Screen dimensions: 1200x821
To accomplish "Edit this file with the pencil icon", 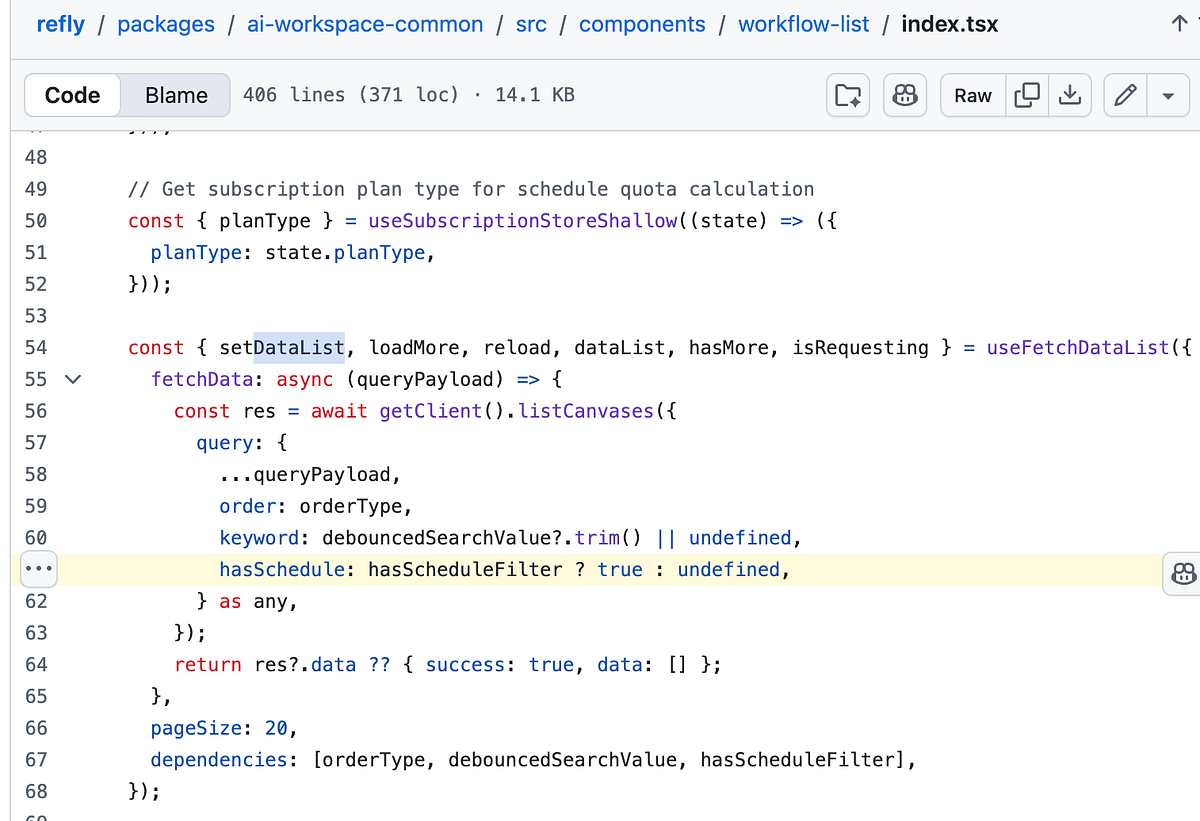I will click(1125, 95).
